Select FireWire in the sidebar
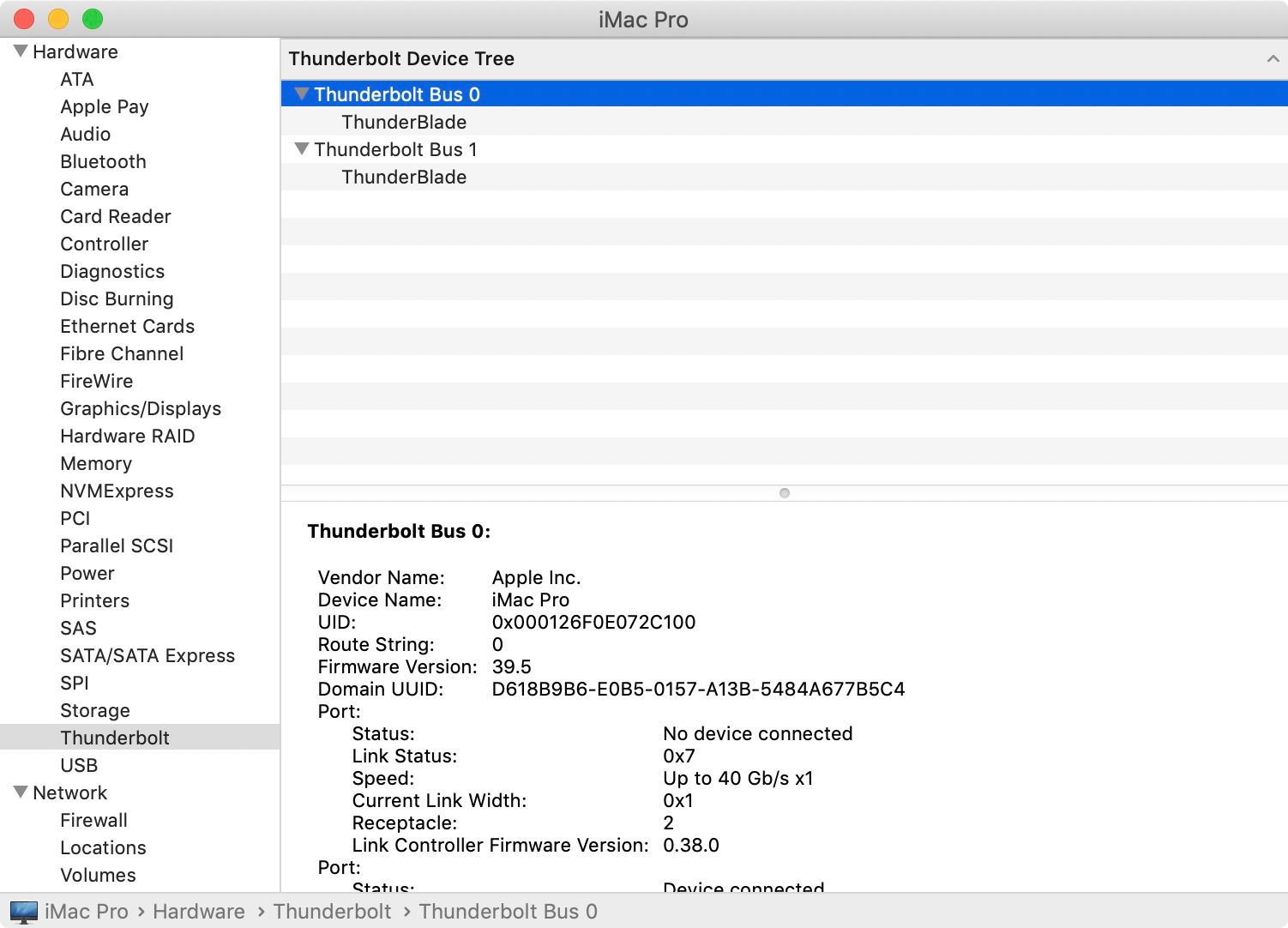The width and height of the screenshot is (1288, 928). [97, 381]
